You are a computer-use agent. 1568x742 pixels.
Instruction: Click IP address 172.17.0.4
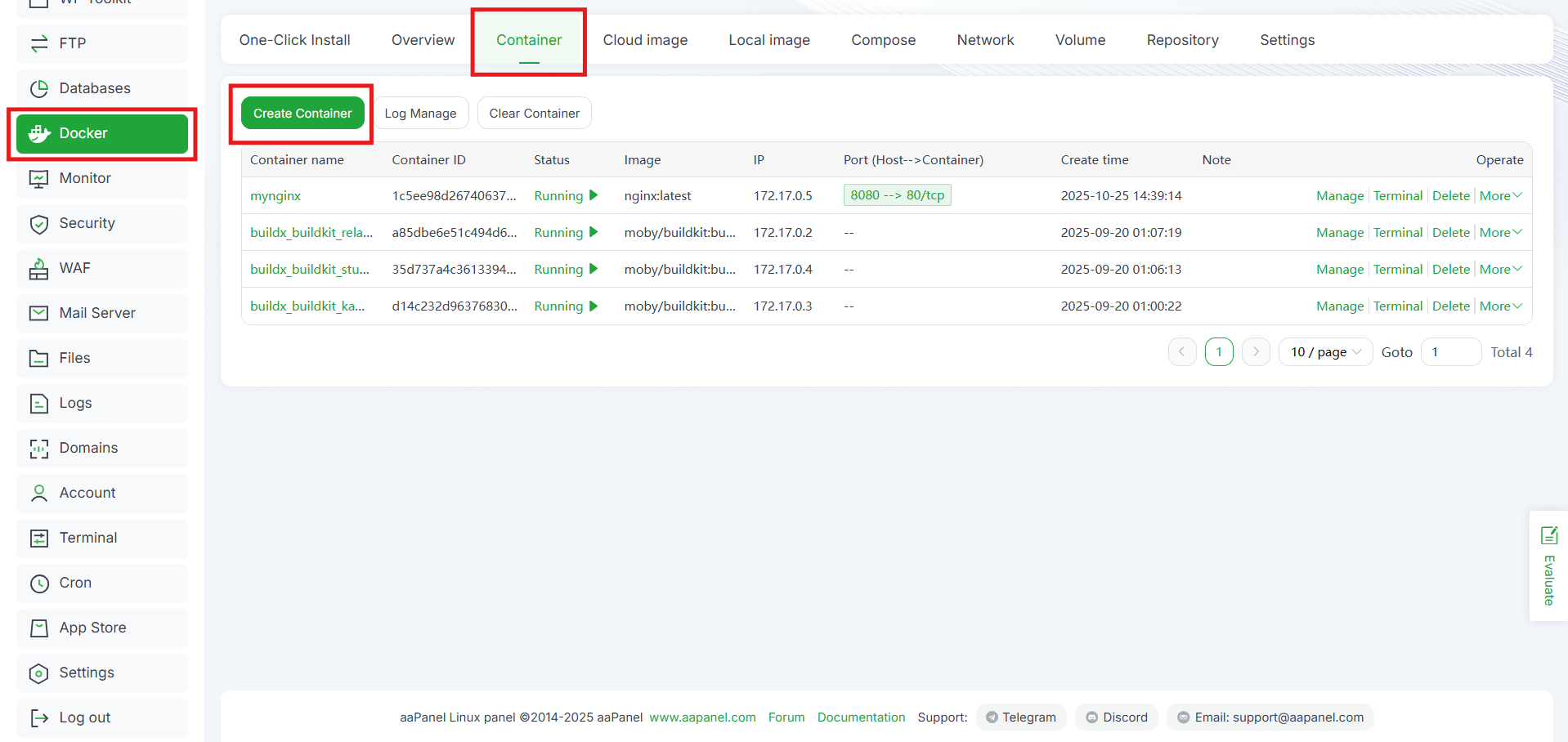click(x=782, y=269)
